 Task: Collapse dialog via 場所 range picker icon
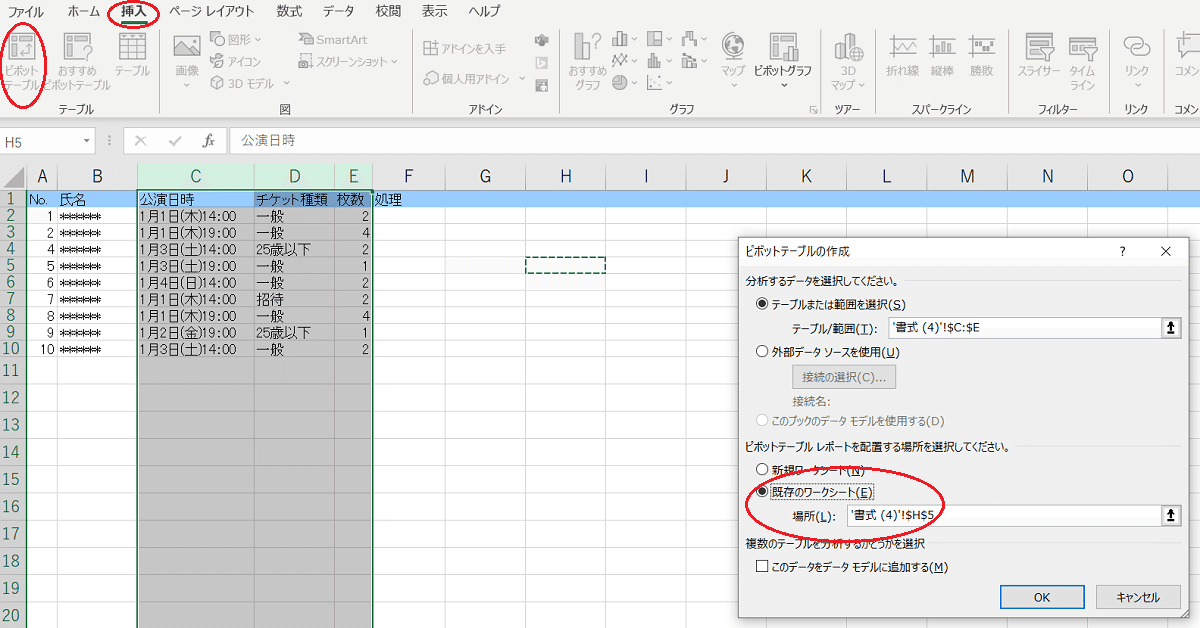1171,515
